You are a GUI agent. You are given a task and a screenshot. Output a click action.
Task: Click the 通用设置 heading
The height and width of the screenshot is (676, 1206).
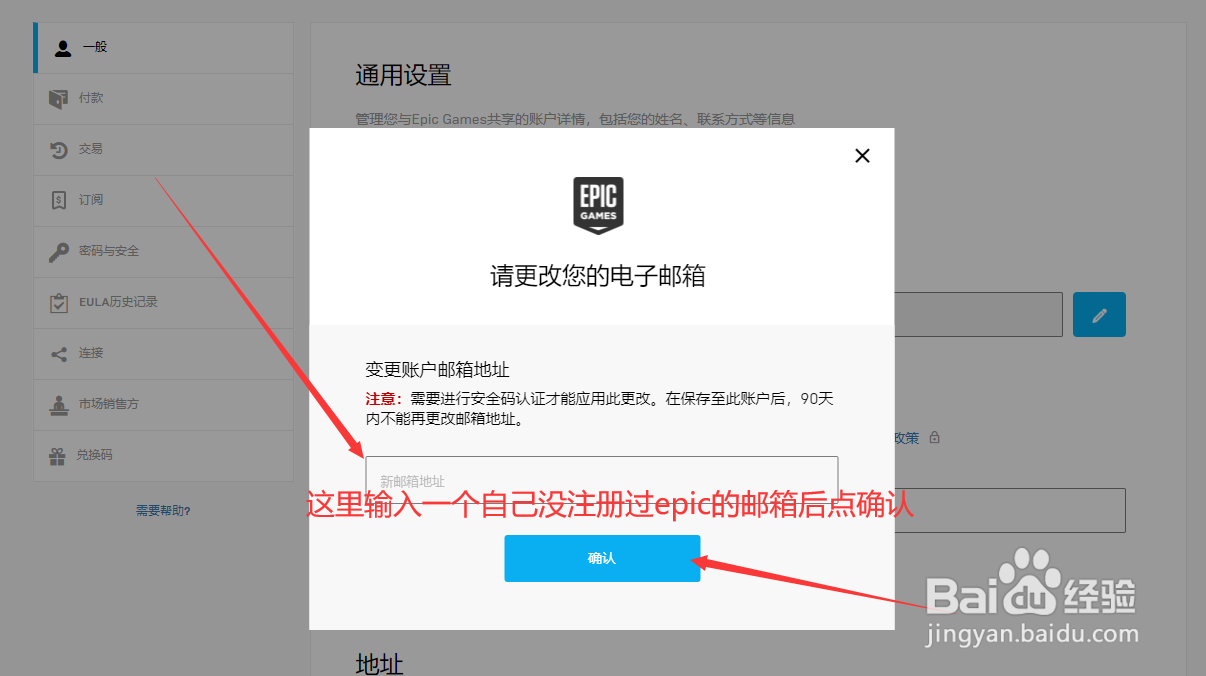pos(403,75)
